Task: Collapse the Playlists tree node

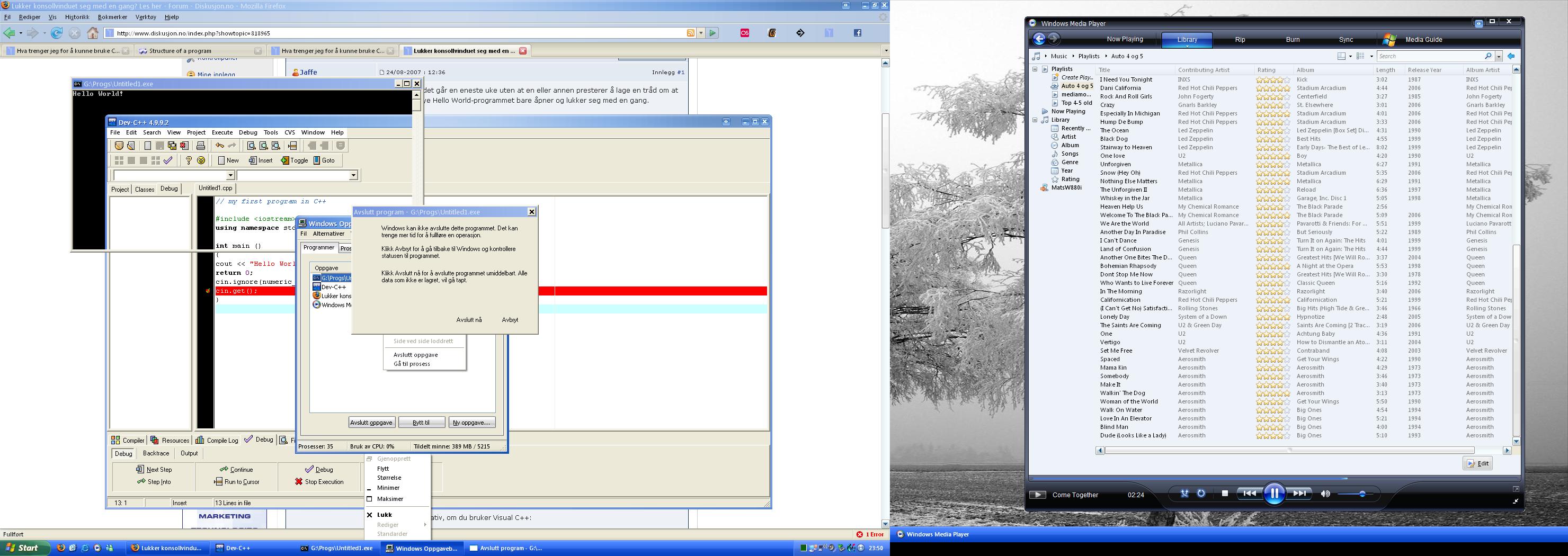Action: (x=1034, y=69)
